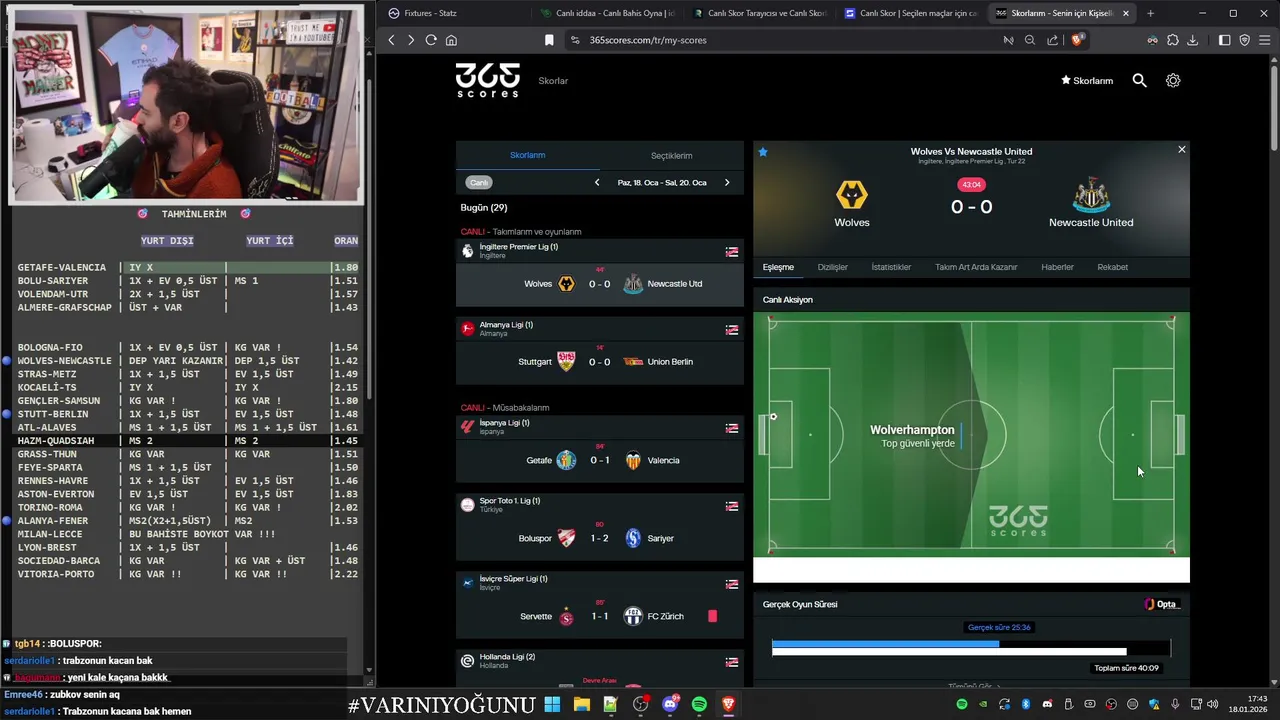Reload the 365scores page
This screenshot has height=720, width=1280.
431,40
